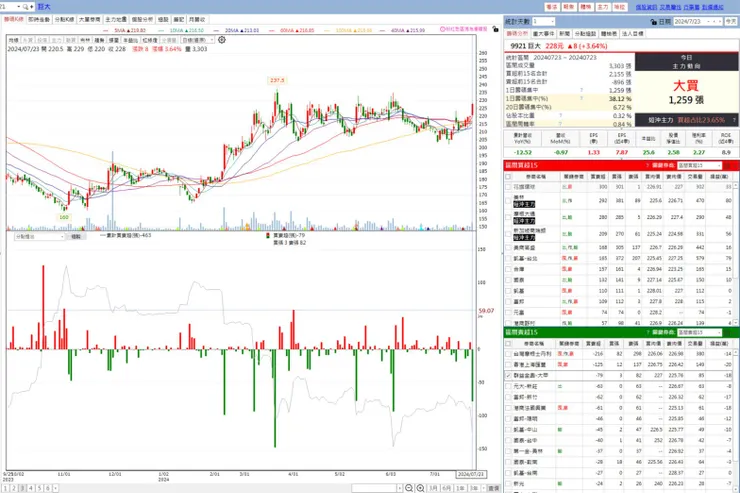The height and width of the screenshot is (493, 740).
Task: Click the lock icon above the price chart
Action: pyautogui.click(x=495, y=29)
